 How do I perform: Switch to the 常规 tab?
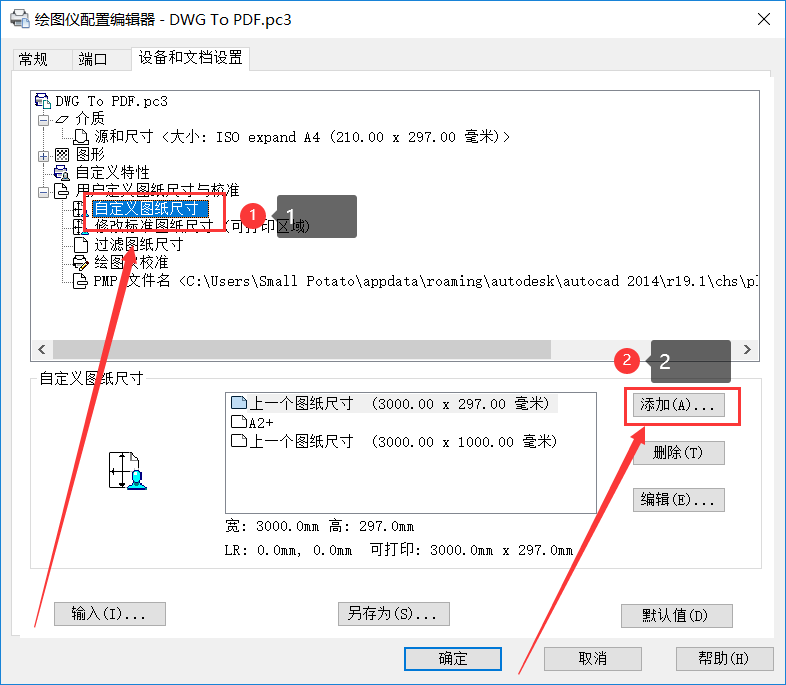pos(42,59)
